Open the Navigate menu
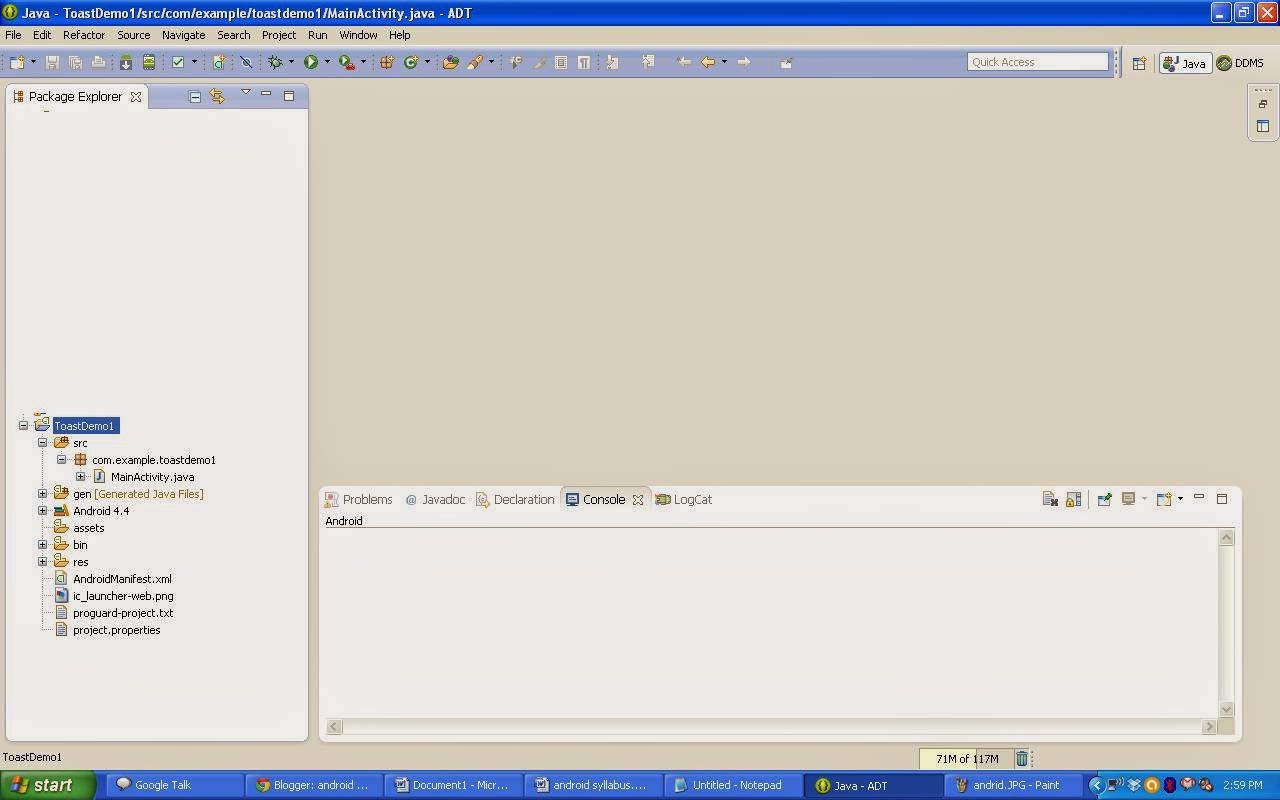Image resolution: width=1280 pixels, height=800 pixels. click(x=183, y=35)
